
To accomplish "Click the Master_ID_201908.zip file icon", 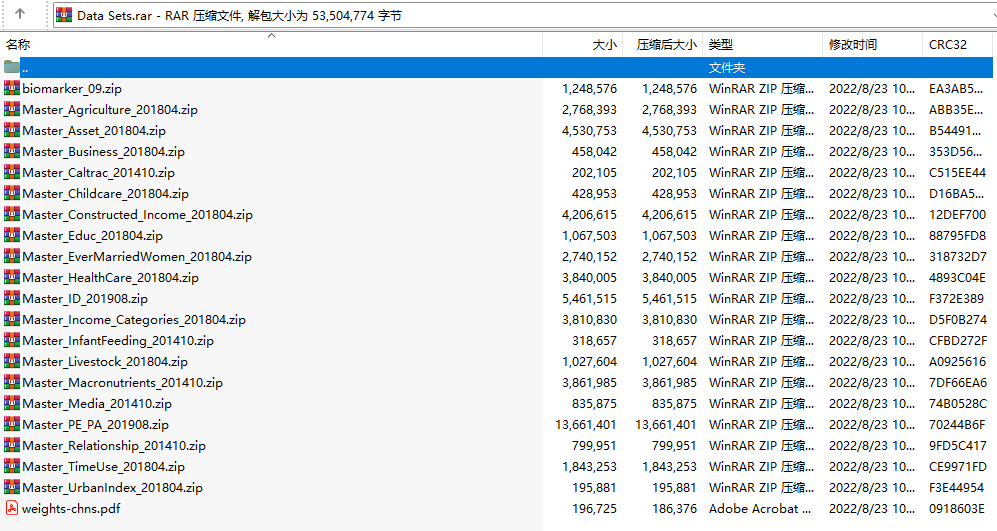I will point(11,298).
